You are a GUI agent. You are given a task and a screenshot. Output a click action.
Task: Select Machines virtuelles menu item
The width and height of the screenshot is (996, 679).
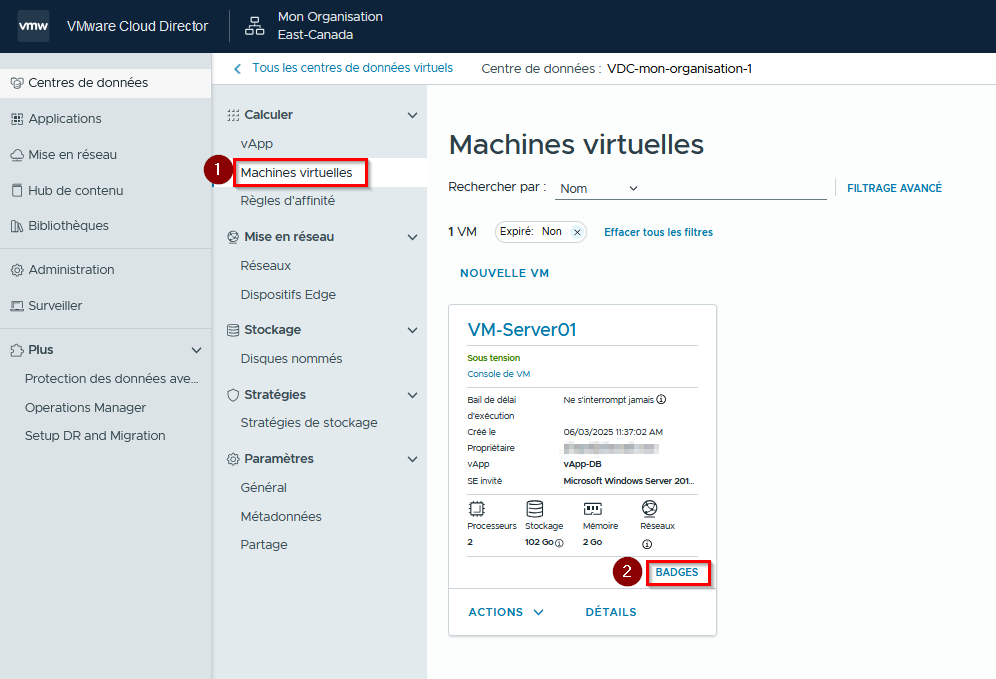coord(296,173)
